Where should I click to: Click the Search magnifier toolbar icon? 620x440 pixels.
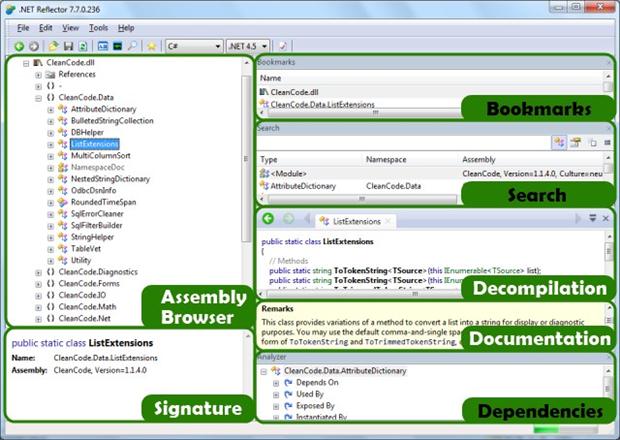[132, 46]
